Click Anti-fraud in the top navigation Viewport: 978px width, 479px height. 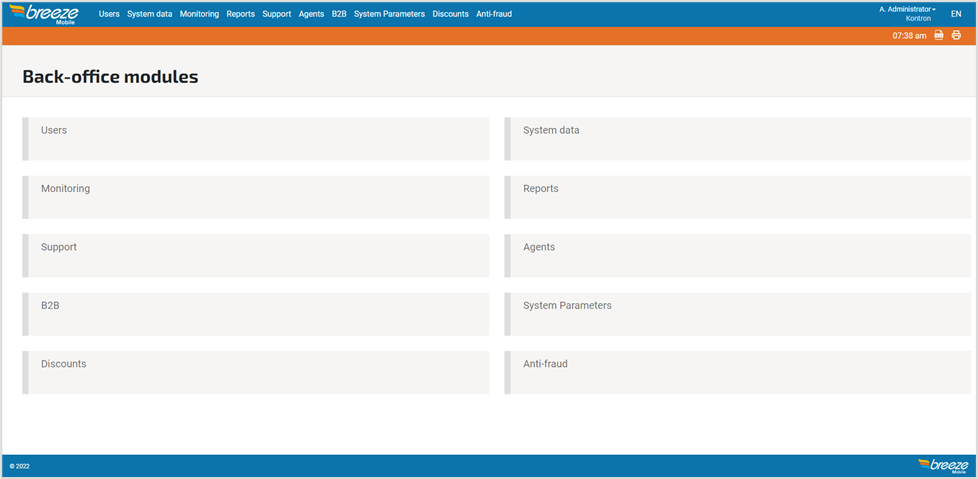click(x=494, y=14)
